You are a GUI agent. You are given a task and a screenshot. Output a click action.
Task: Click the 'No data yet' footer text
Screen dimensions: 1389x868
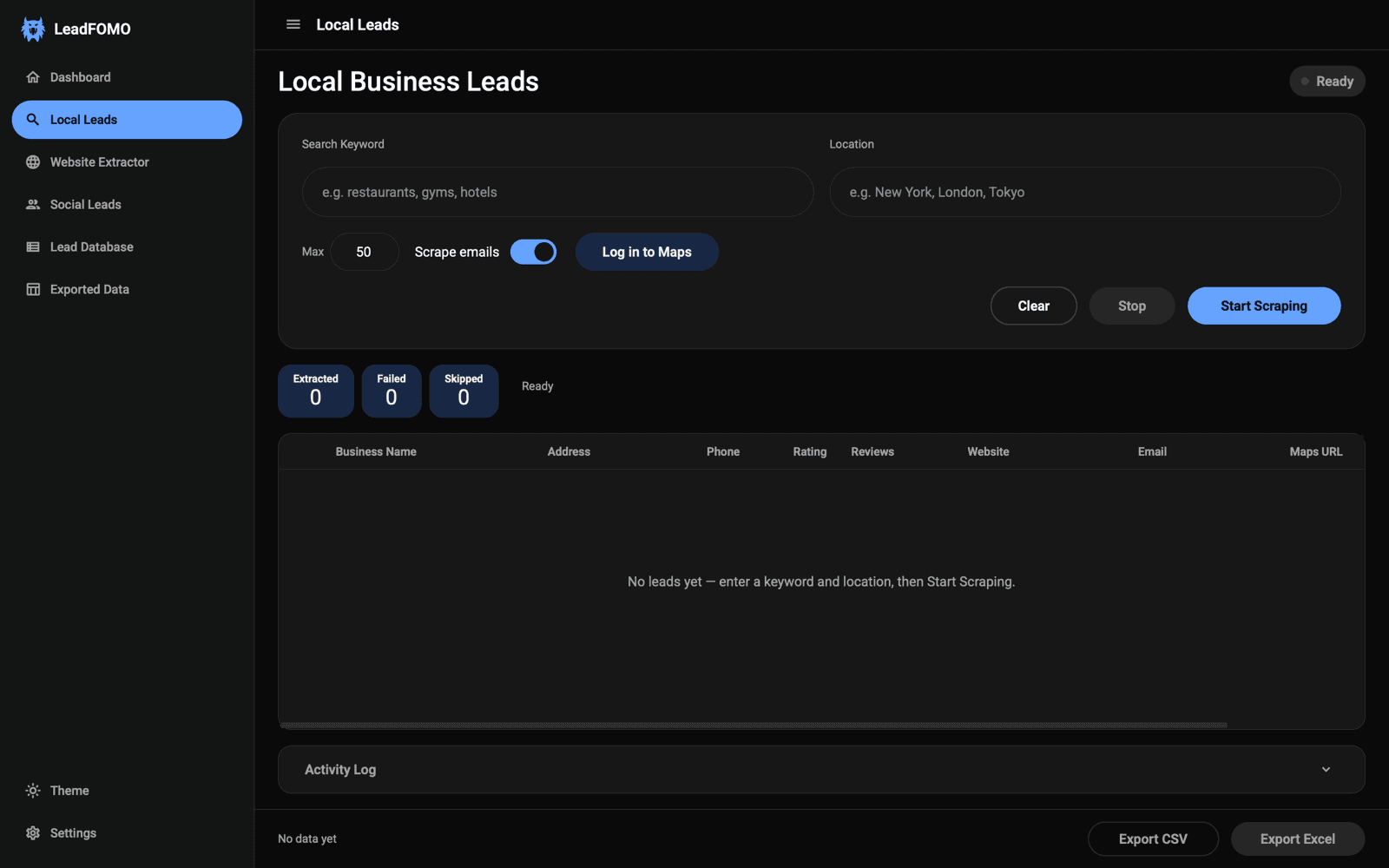click(307, 839)
